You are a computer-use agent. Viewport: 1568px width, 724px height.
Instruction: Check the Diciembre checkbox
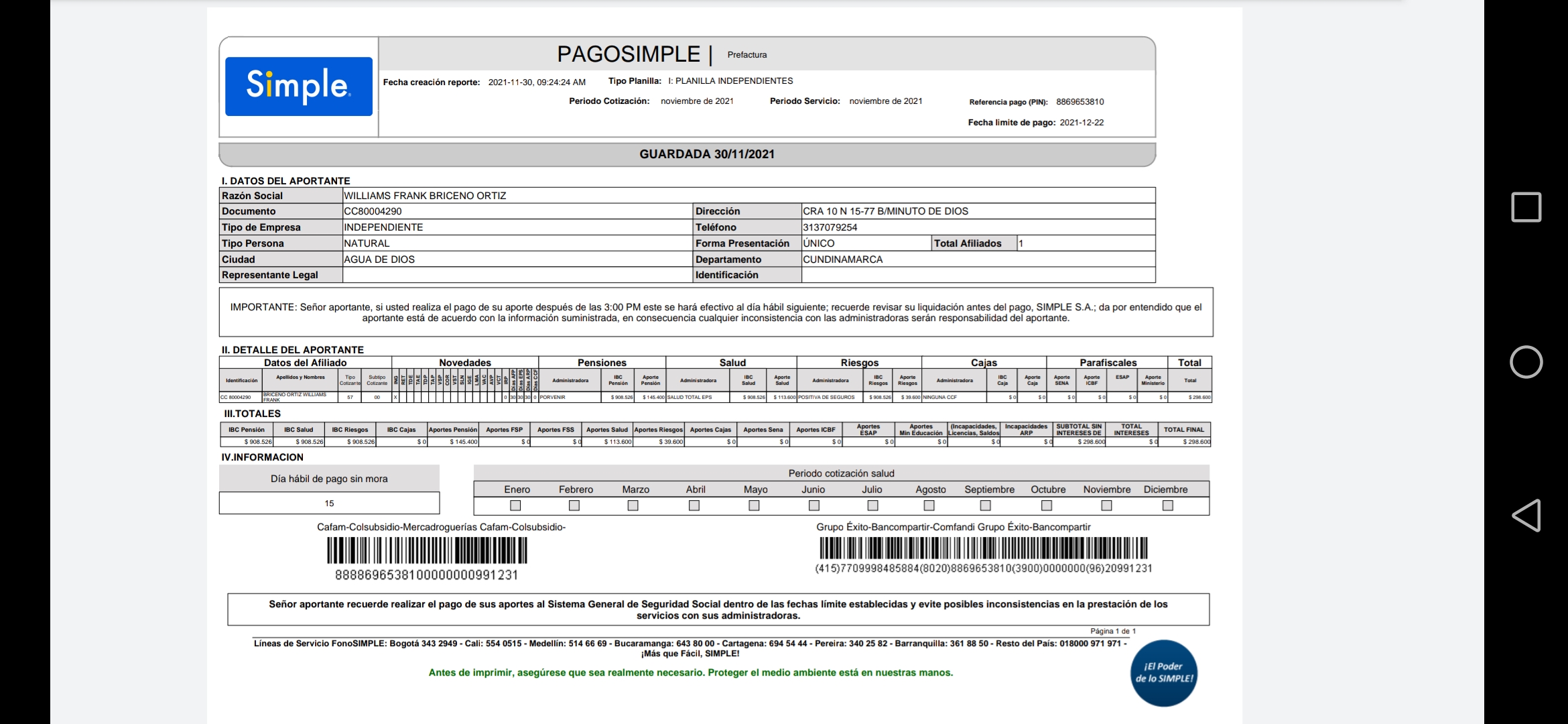1168,505
